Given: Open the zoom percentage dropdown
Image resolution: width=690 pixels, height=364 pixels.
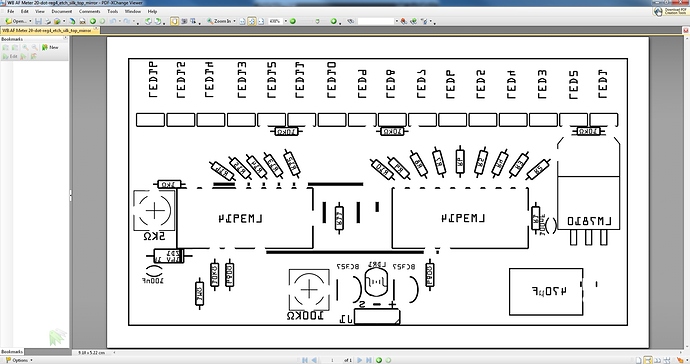Looking at the screenshot, I should [285, 21].
